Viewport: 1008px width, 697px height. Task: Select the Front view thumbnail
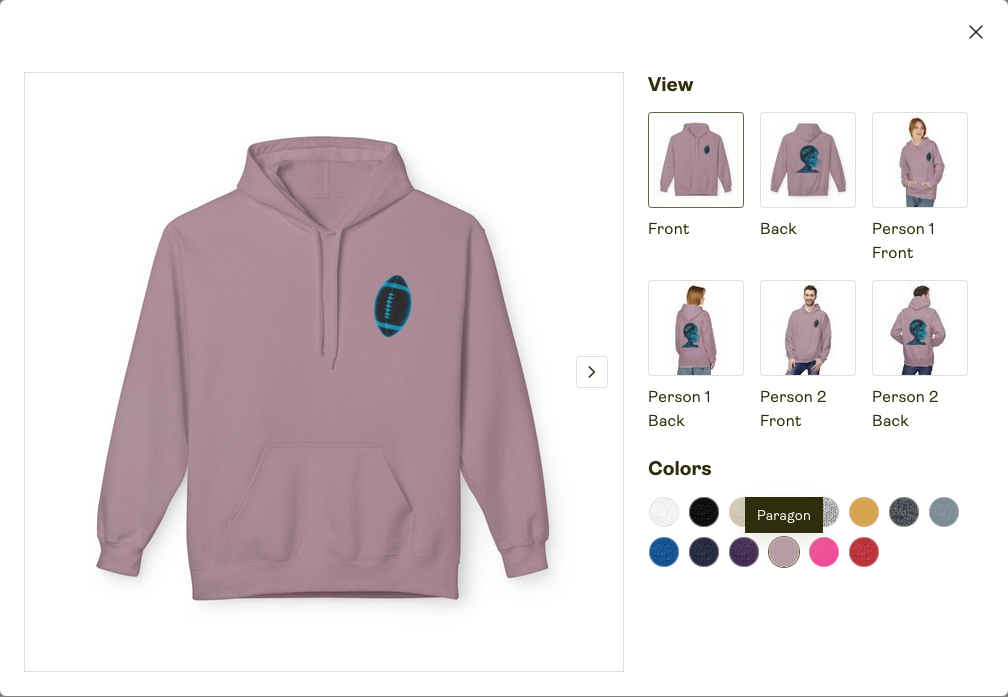click(696, 160)
